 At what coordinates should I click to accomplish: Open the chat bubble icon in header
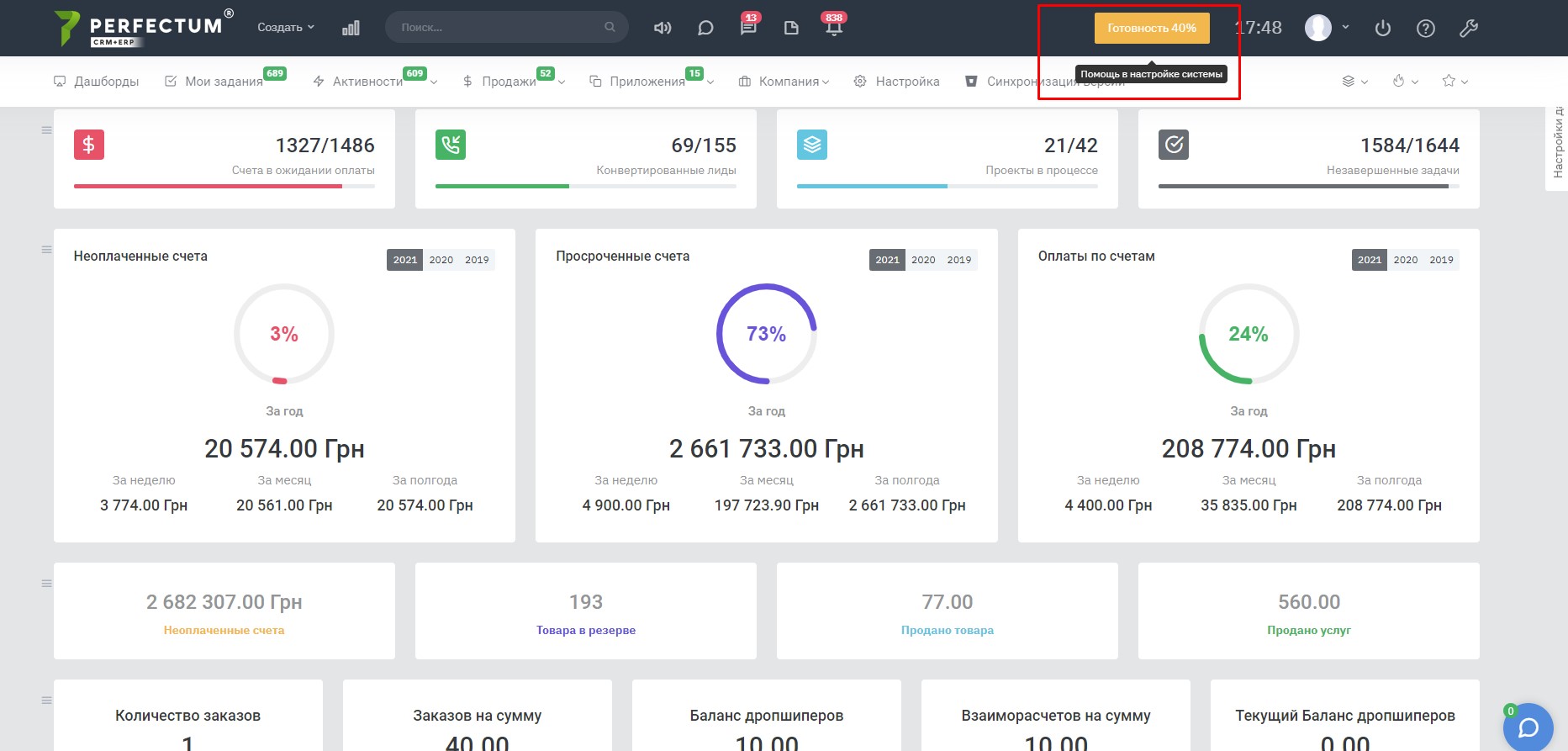click(705, 28)
